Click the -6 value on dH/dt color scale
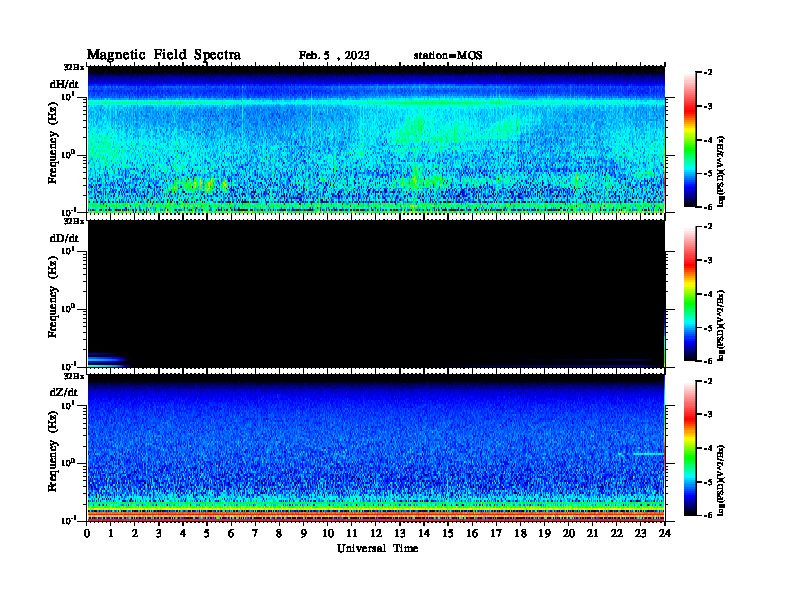This screenshot has height=612, width=792. click(709, 207)
